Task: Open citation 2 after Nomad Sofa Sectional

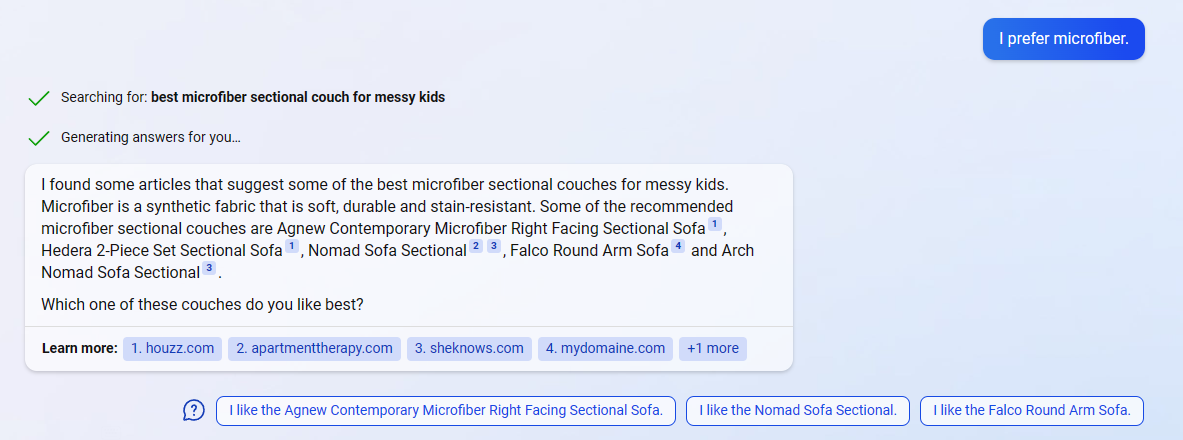Action: tap(476, 246)
